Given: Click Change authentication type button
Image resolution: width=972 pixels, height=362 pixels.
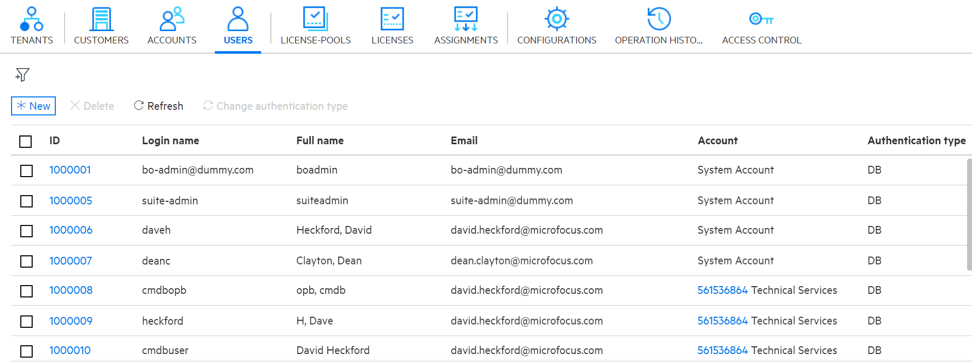Looking at the screenshot, I should click(x=275, y=106).
